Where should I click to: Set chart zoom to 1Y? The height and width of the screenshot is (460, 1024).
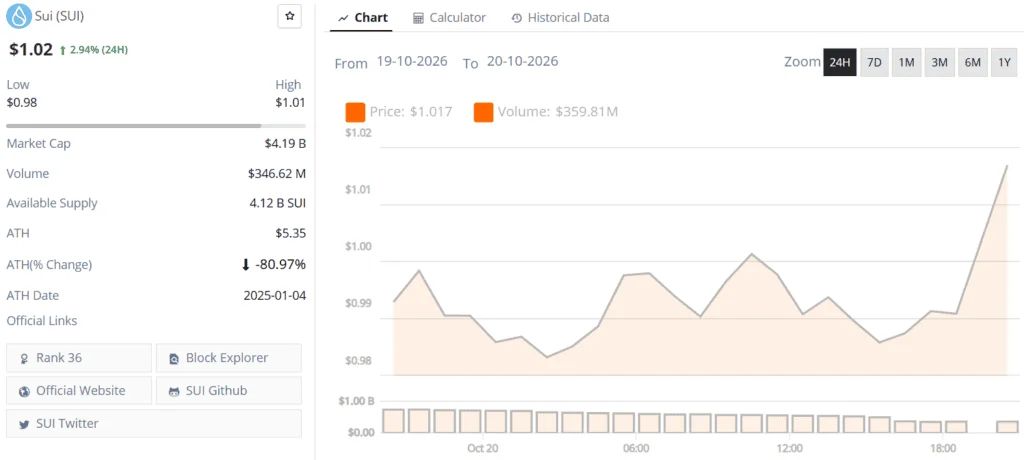1004,63
